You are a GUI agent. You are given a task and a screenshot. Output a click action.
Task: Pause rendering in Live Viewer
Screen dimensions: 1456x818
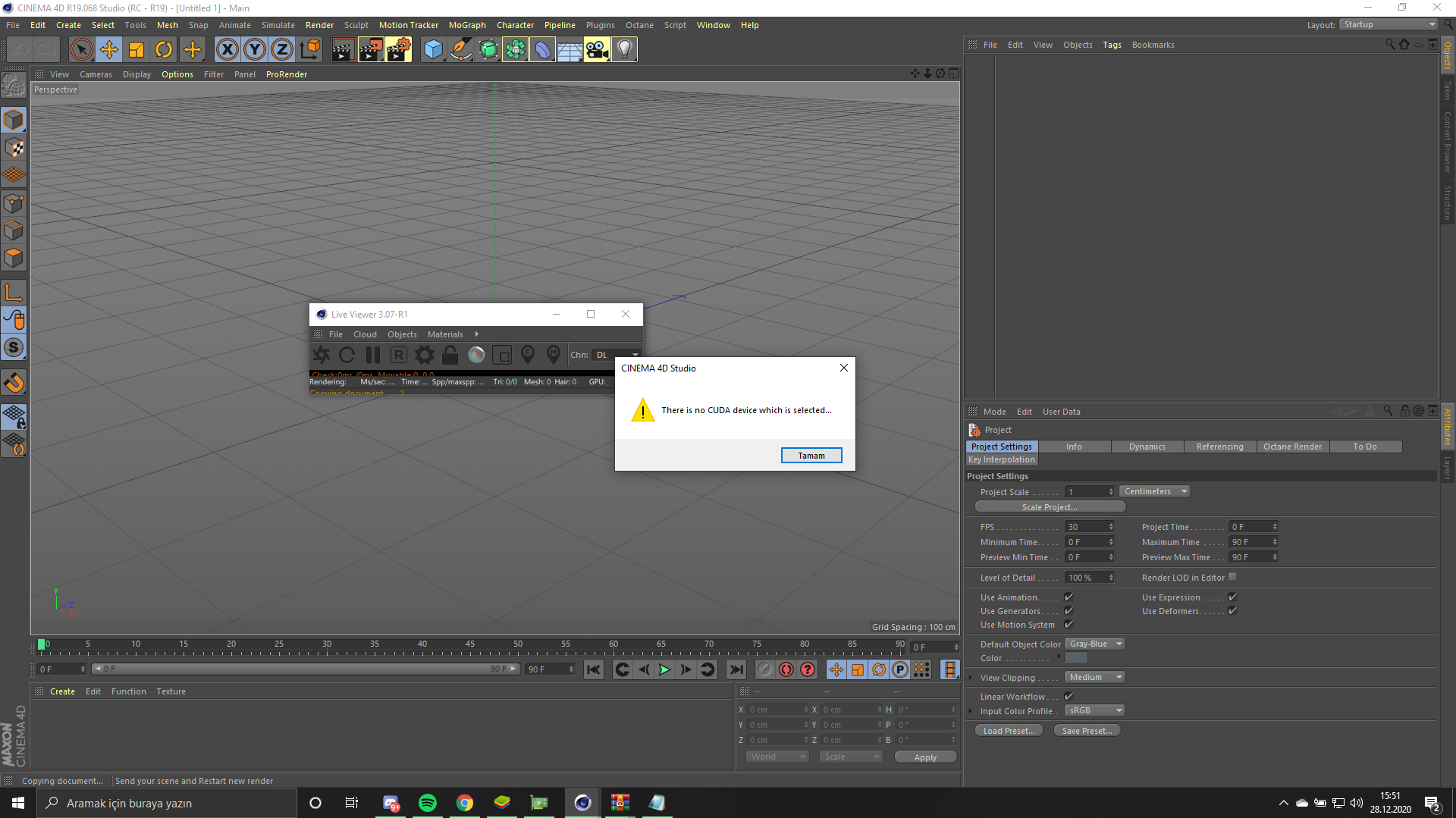coord(373,355)
